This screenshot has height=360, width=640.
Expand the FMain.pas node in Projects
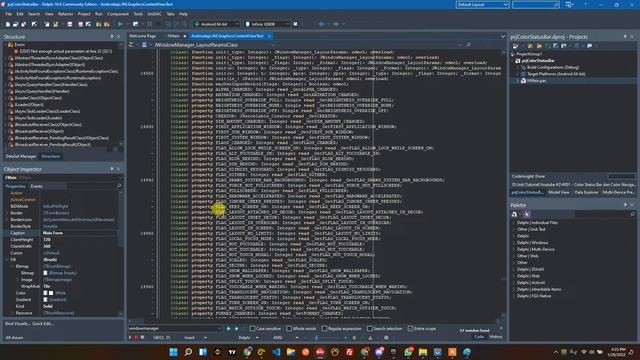pos(518,81)
